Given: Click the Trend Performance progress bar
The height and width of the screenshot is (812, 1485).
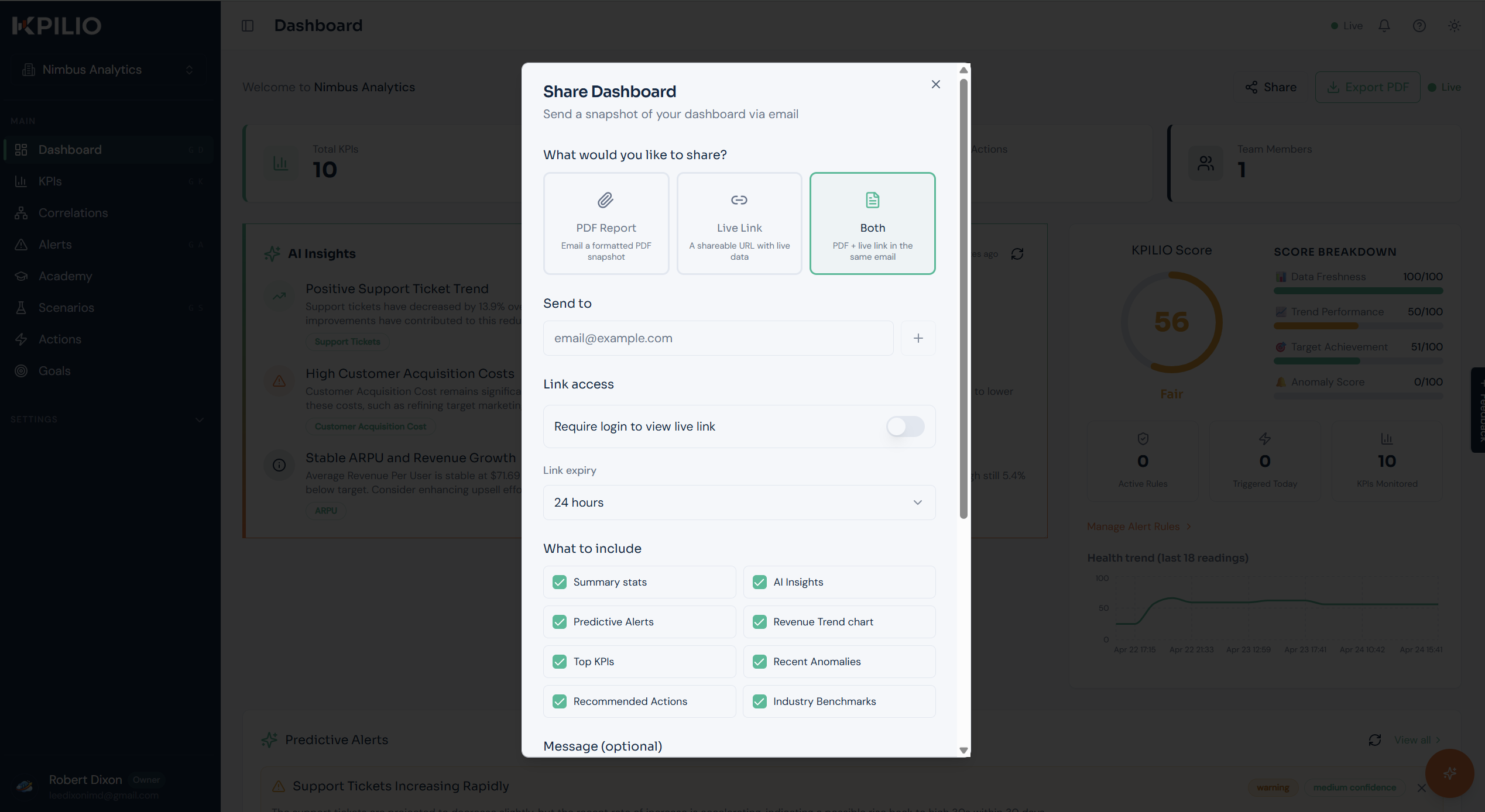Looking at the screenshot, I should [x=1358, y=326].
